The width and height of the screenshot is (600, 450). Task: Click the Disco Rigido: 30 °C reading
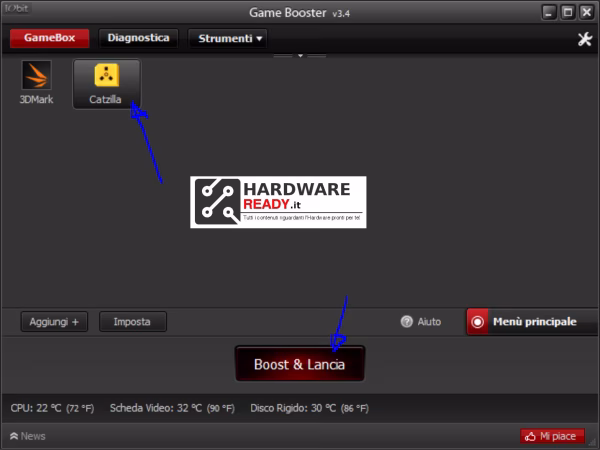[x=310, y=408]
